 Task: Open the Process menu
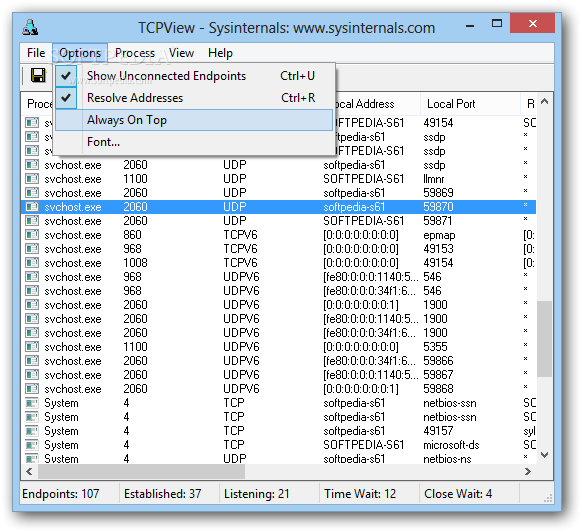coord(135,53)
